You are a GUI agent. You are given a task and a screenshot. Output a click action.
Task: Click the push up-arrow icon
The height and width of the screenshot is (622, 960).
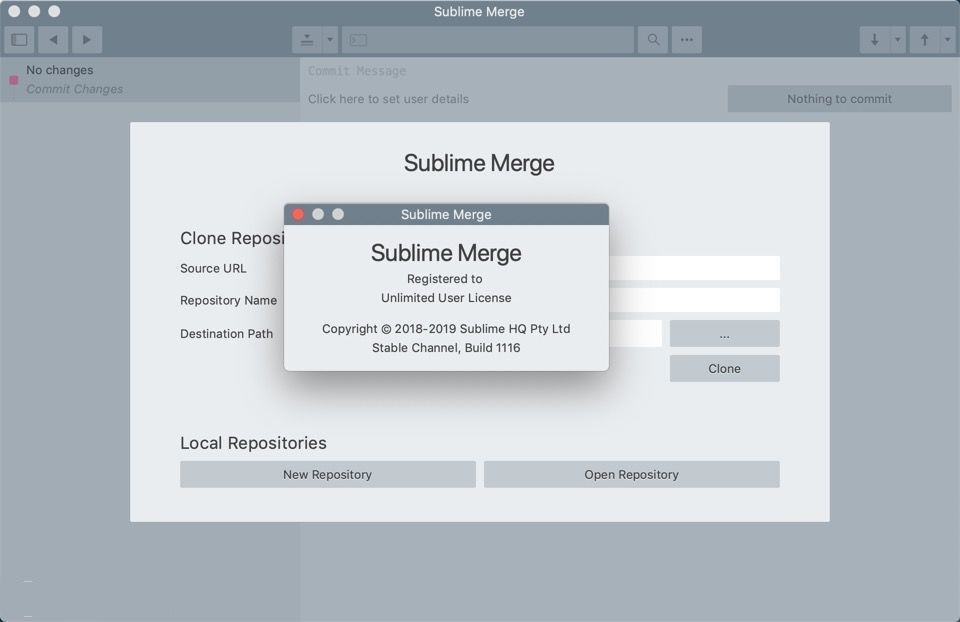(x=924, y=40)
